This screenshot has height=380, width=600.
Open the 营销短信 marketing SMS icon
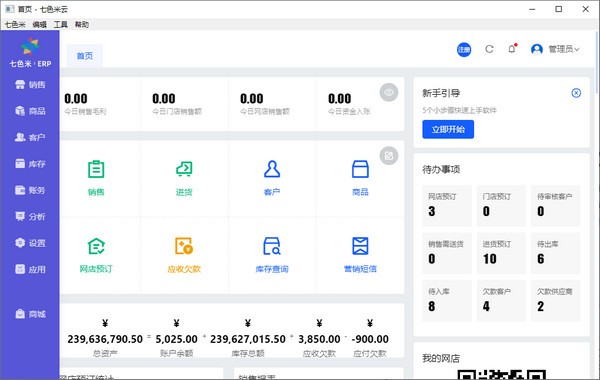tap(360, 246)
